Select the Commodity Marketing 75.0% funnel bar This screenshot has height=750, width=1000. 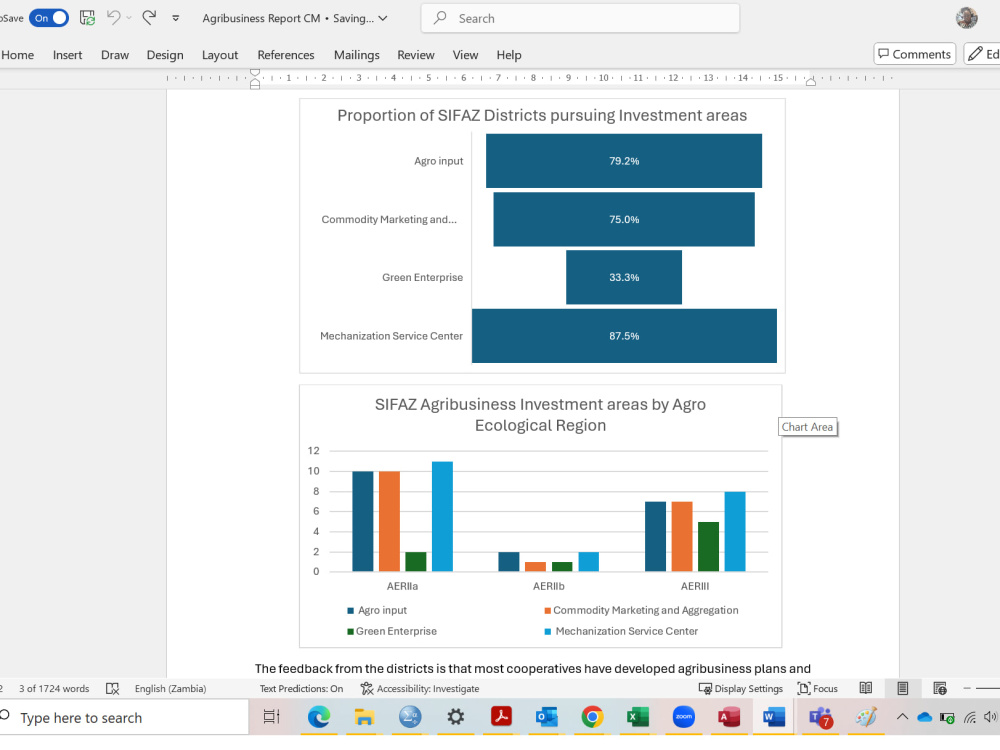624,219
